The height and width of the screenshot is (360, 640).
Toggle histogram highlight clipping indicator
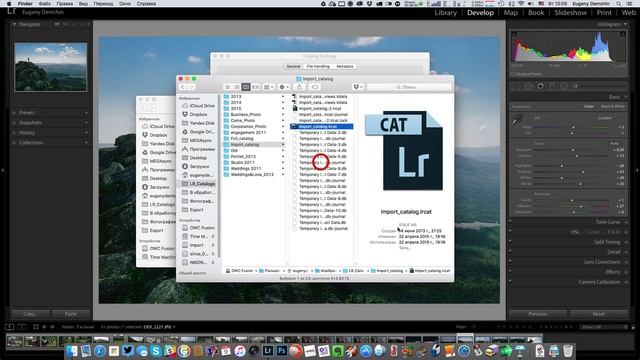click(x=622, y=34)
